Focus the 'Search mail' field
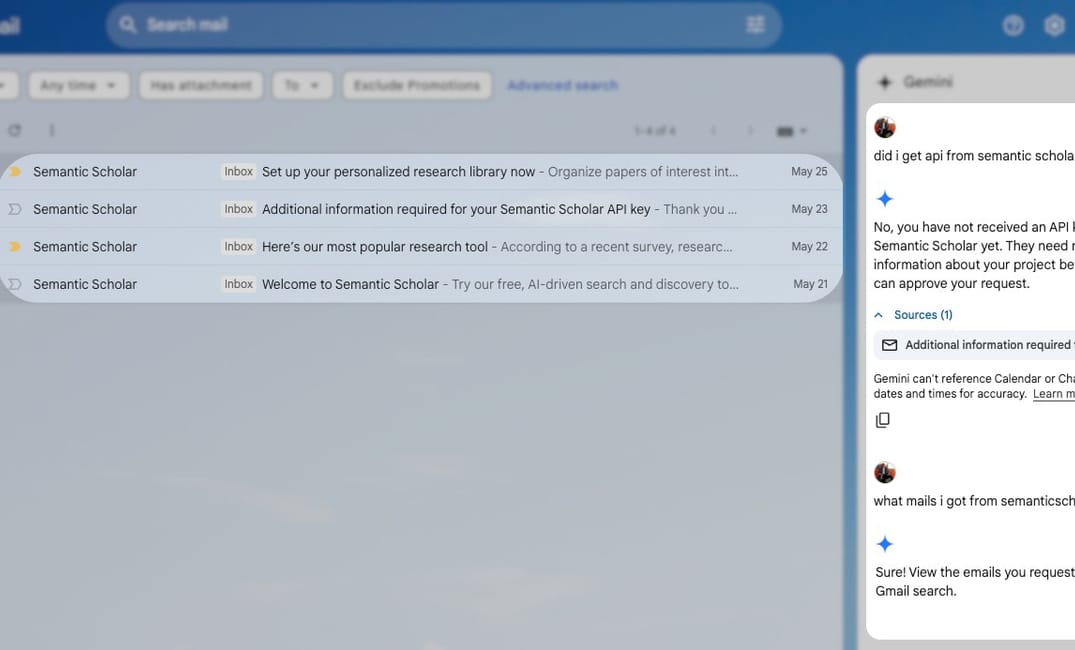Screen dimensions: 1075x650 coord(444,25)
